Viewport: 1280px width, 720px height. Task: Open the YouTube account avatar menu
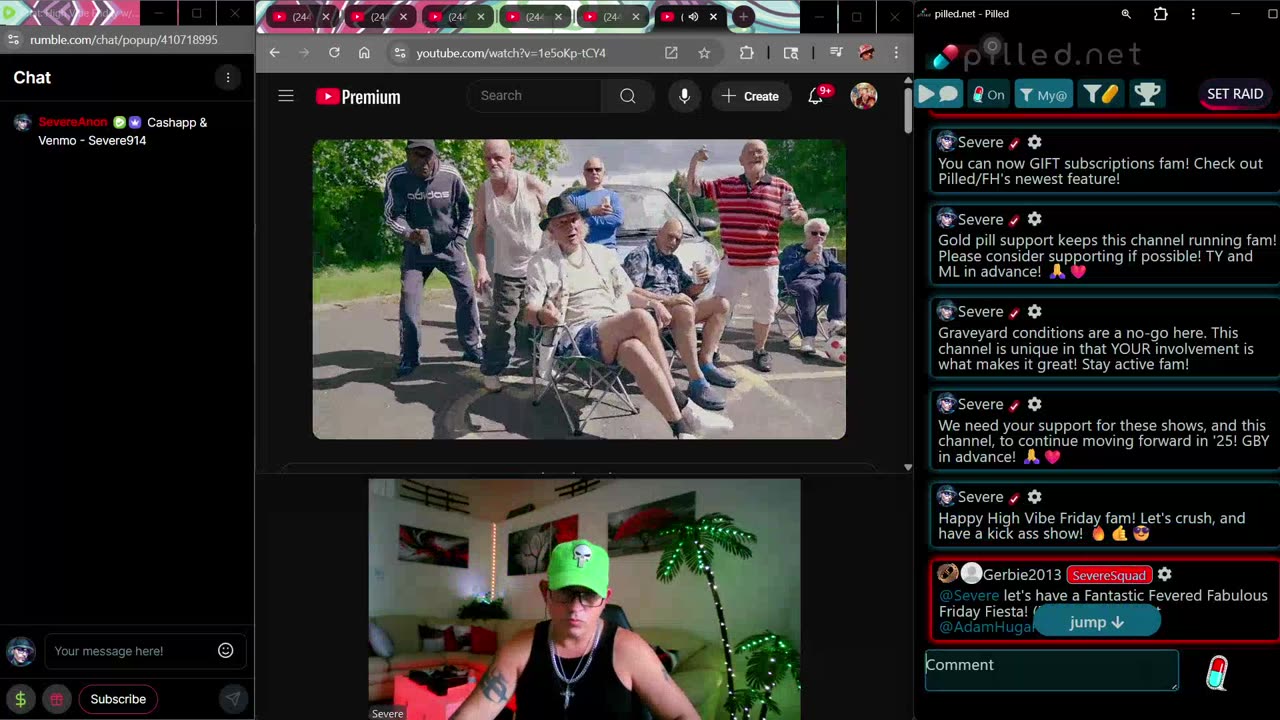coord(864,96)
